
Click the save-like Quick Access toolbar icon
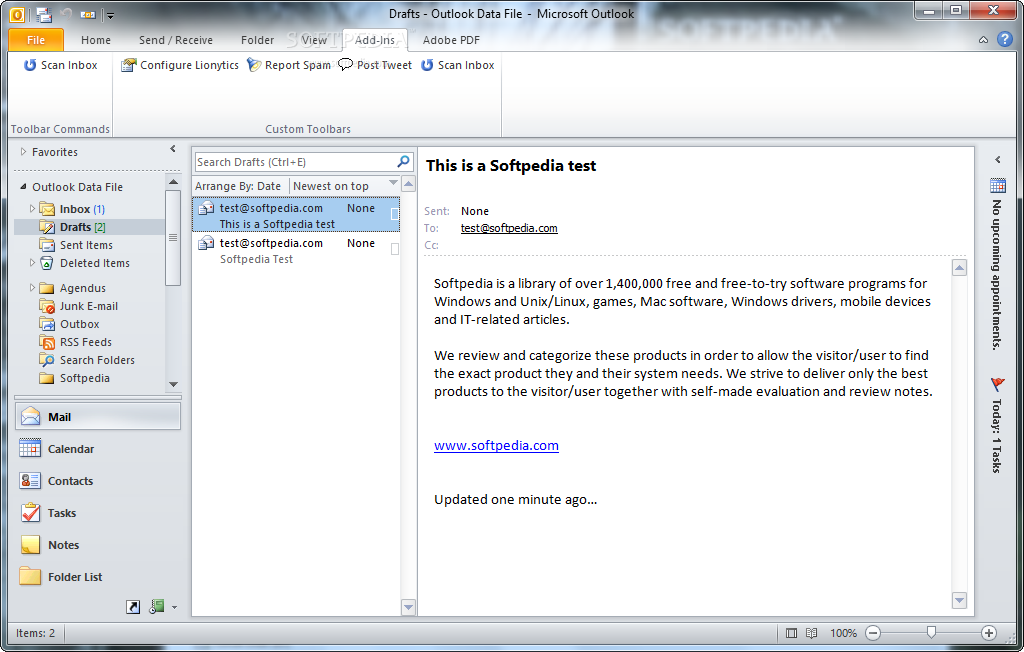click(44, 14)
